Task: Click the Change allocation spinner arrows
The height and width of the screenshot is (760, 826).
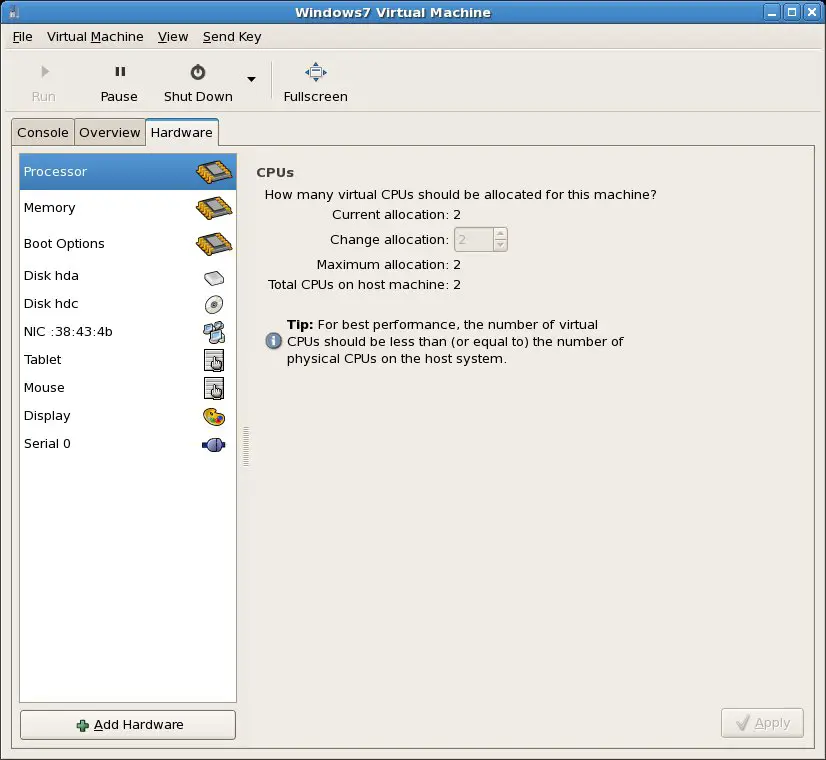Action: [500, 240]
